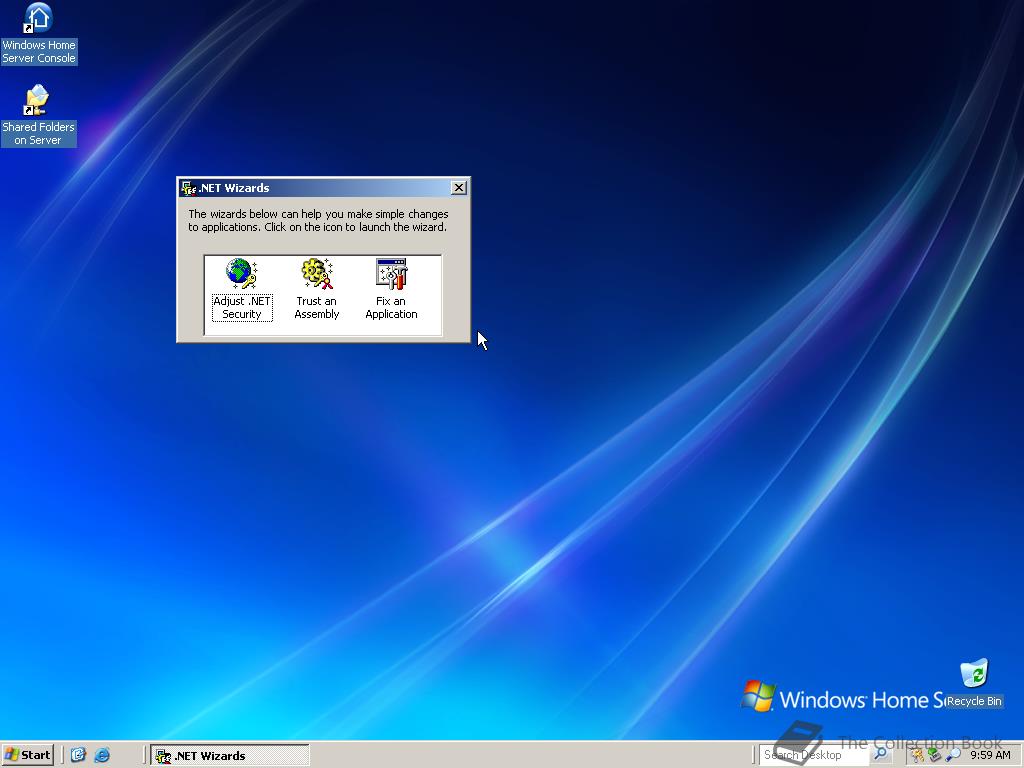Click the .NET Wizards title bar icon
This screenshot has height=768, width=1024.
[188, 188]
